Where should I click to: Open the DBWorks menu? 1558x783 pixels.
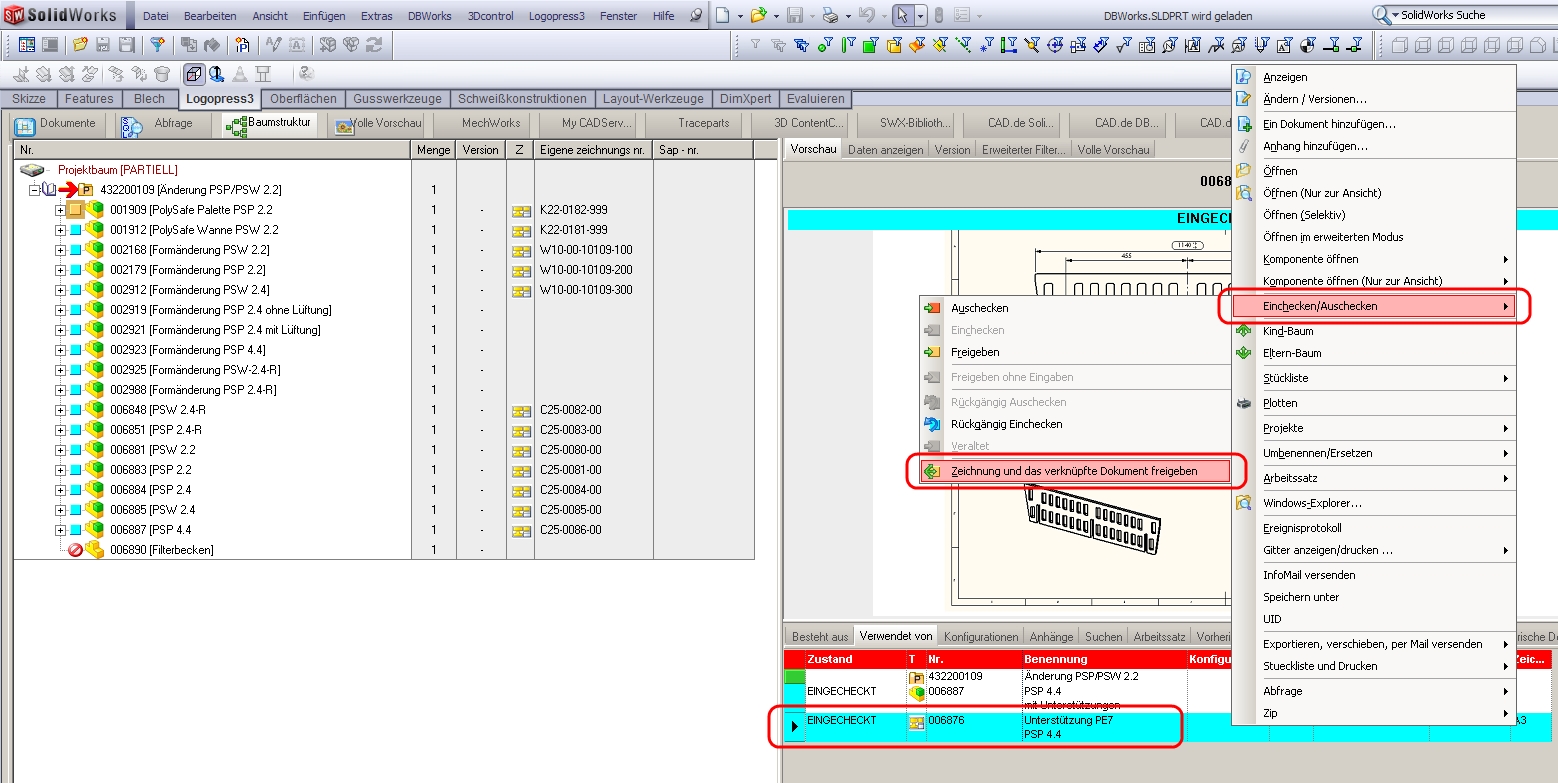coord(429,16)
